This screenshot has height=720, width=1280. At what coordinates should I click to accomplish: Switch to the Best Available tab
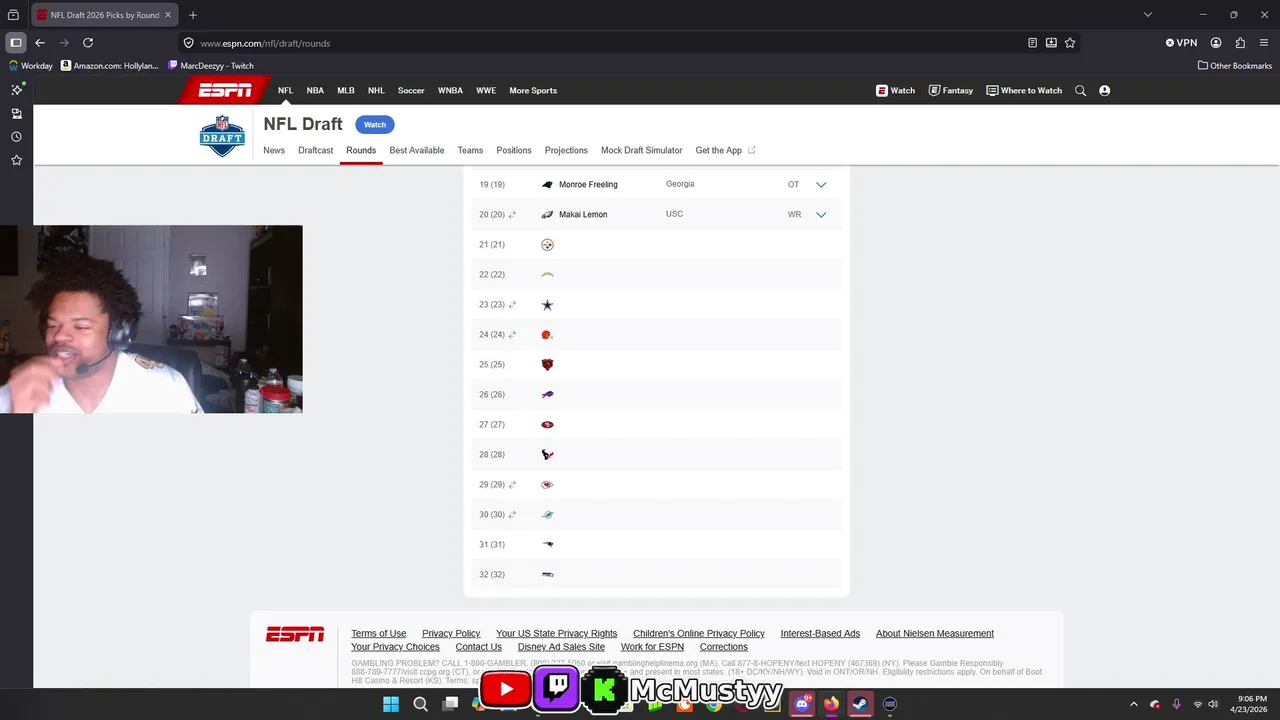pyautogui.click(x=417, y=150)
